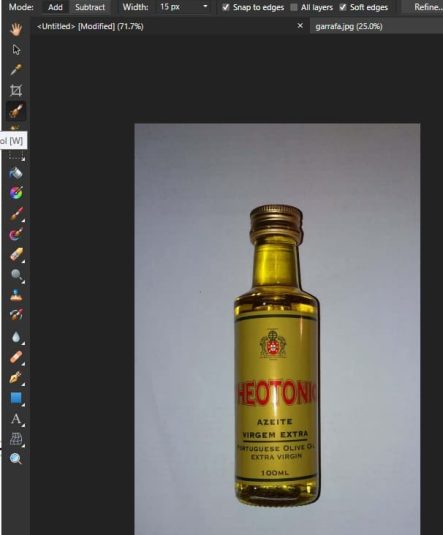Pick the Color Picker eyedropper tool

pyautogui.click(x=16, y=70)
